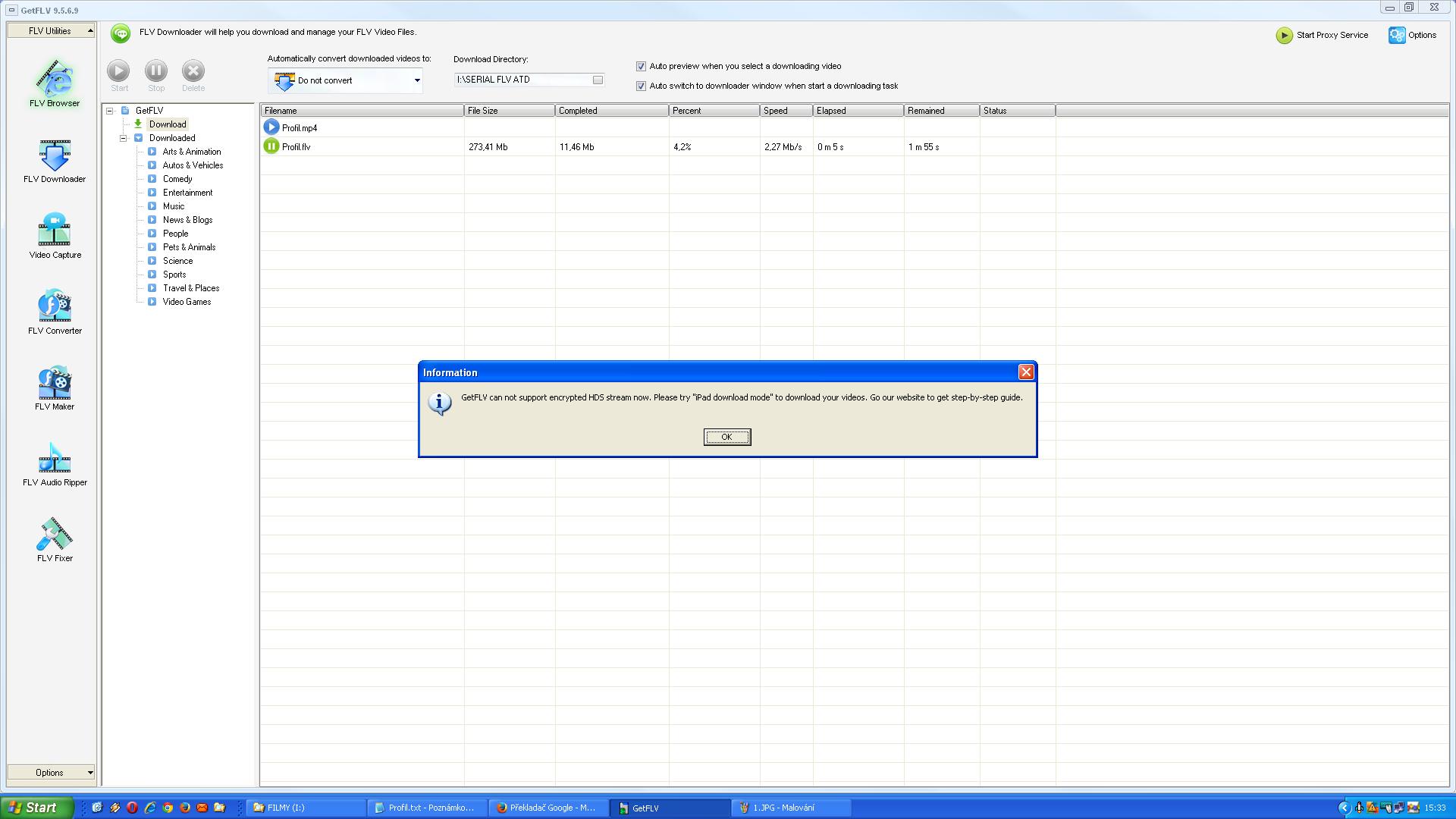Switch to Profil.txt Notepad taskbar window
The image size is (1456, 819).
coord(428,808)
